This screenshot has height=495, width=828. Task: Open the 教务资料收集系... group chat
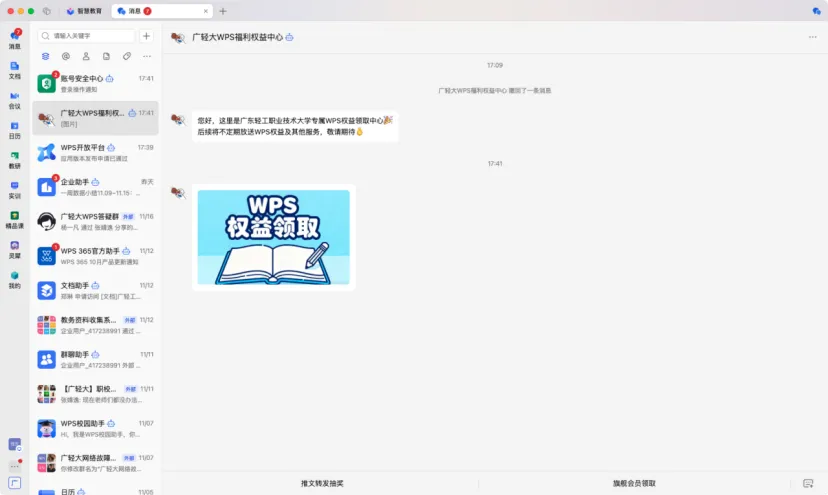[95, 325]
